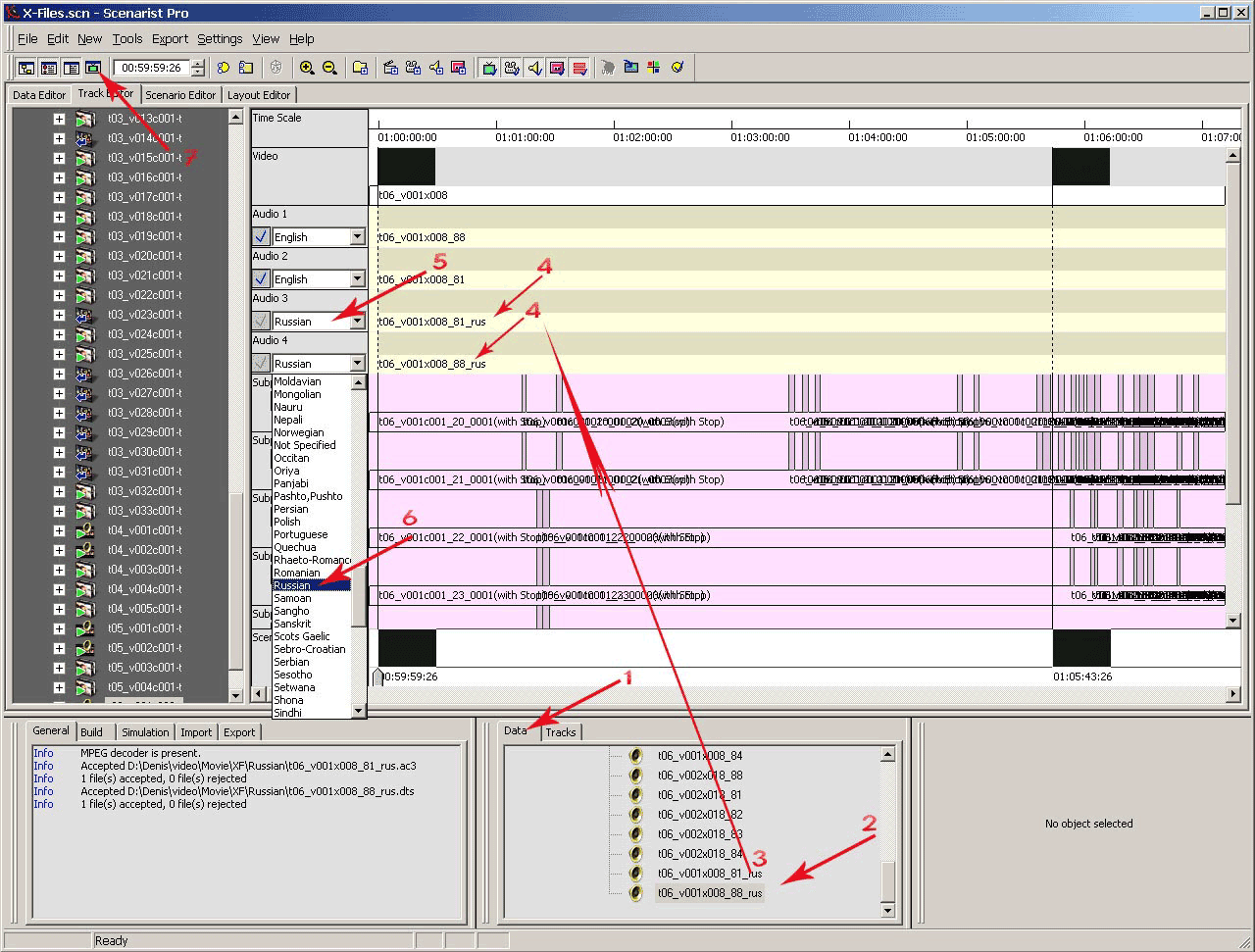Open the Audio 1 English language dropdown
1255x952 pixels.
[357, 237]
